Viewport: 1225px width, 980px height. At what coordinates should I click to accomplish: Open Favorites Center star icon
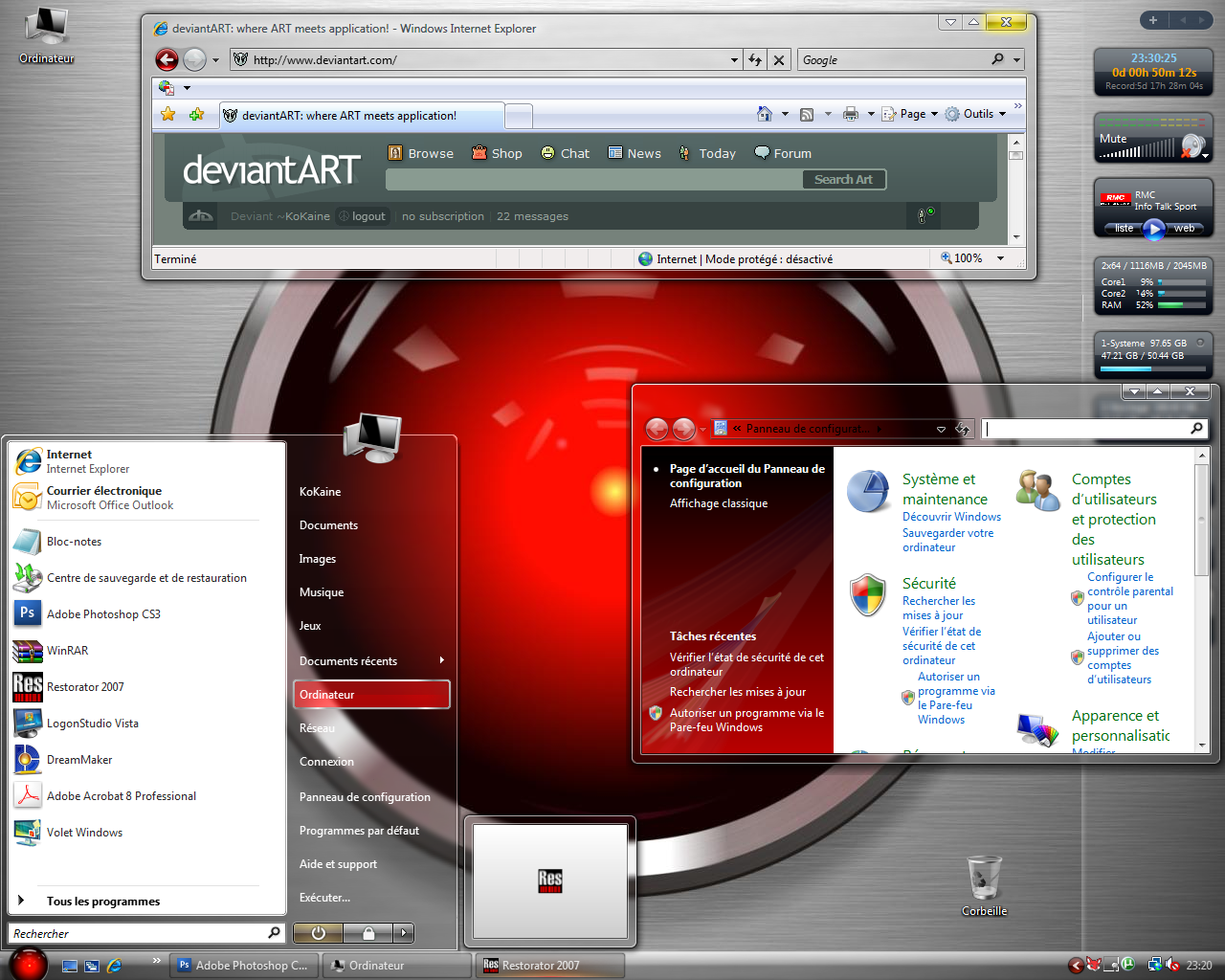click(x=168, y=115)
